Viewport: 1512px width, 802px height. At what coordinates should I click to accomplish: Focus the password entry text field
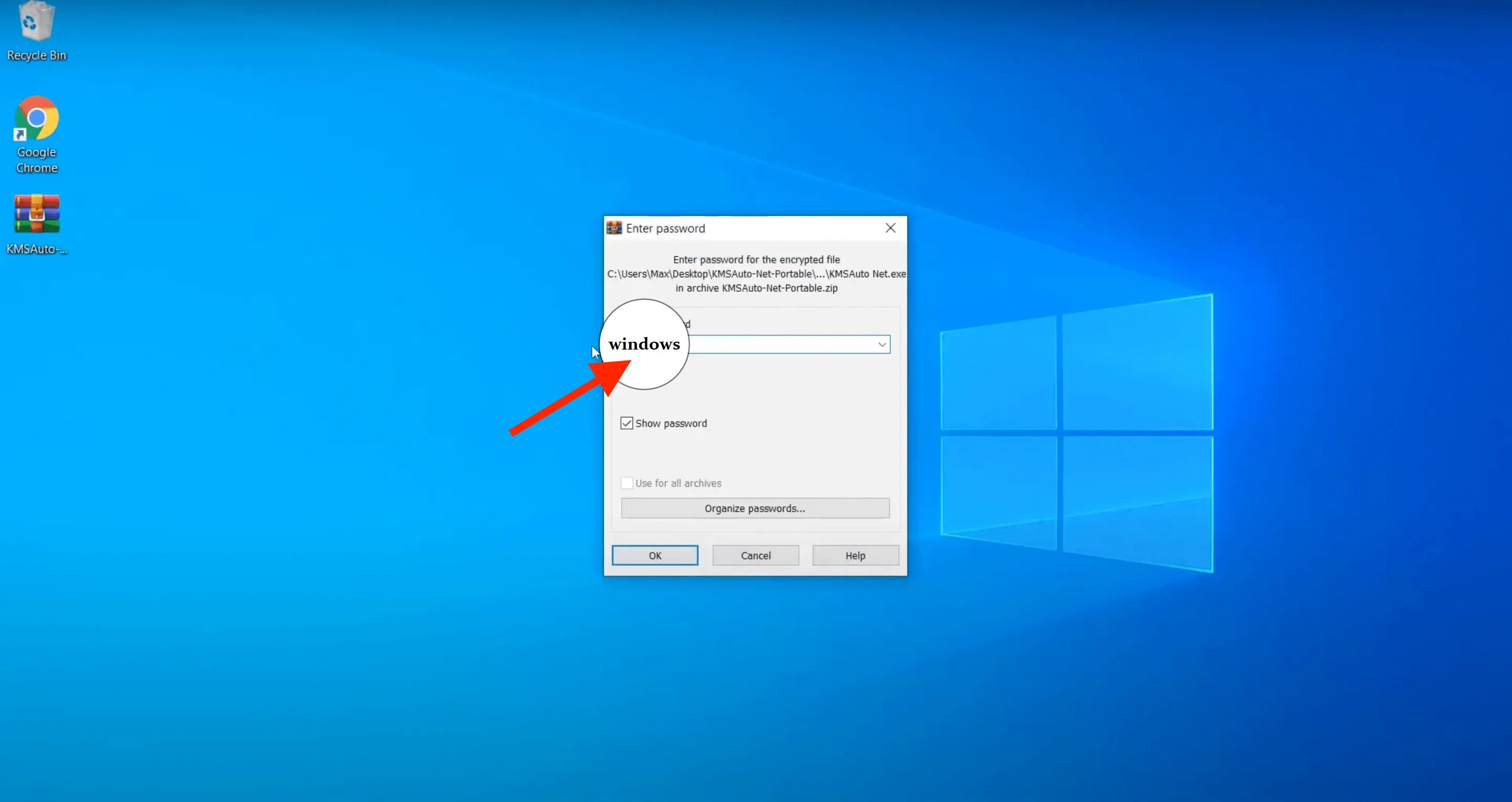(x=781, y=344)
